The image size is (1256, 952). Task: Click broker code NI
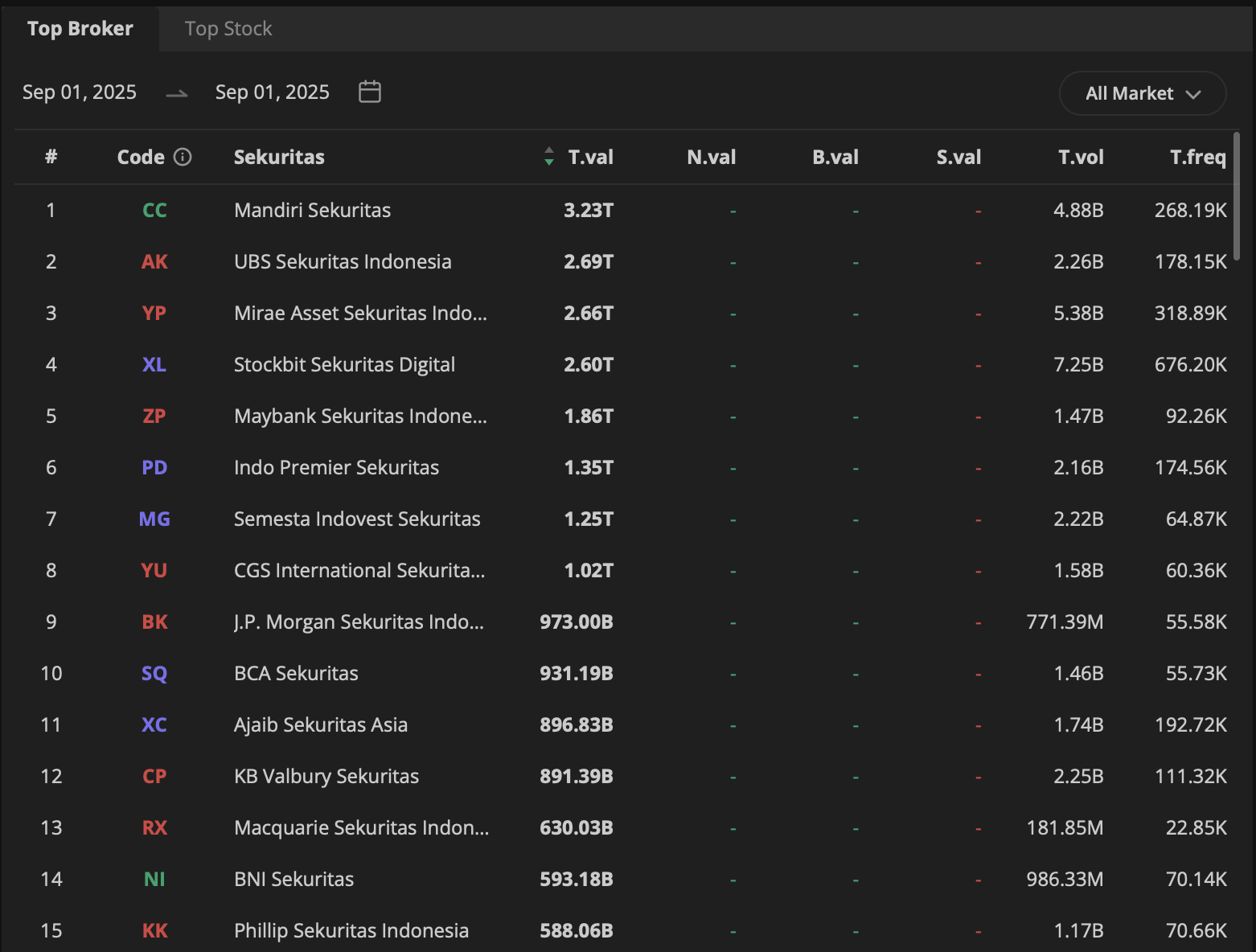[x=154, y=880]
